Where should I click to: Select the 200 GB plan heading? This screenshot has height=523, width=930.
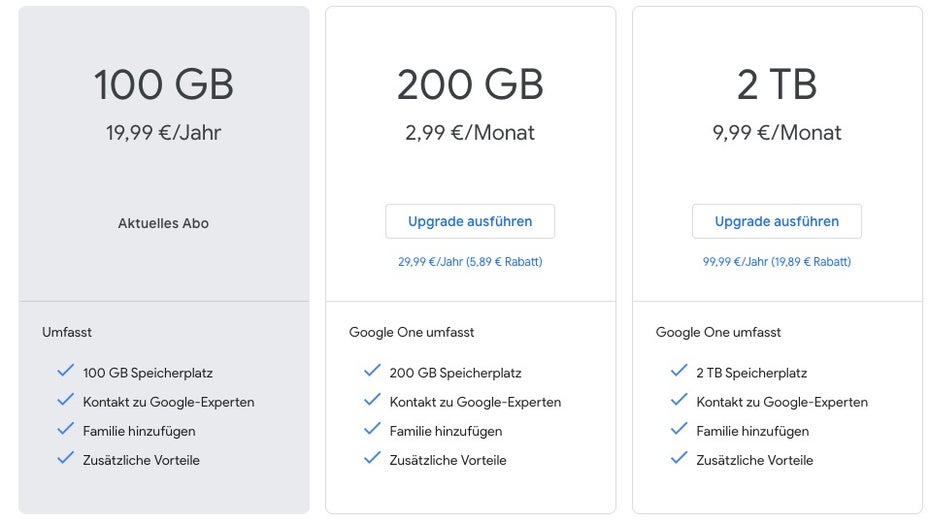pyautogui.click(x=470, y=85)
